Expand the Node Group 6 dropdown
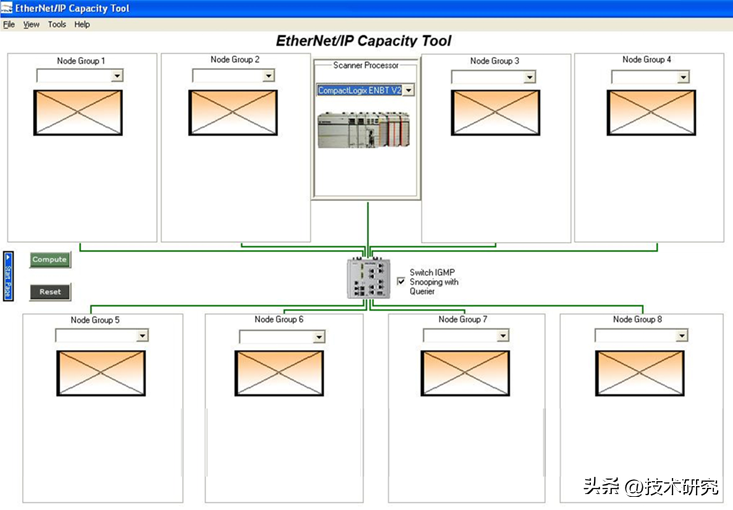Image resolution: width=733 pixels, height=510 pixels. (319, 337)
